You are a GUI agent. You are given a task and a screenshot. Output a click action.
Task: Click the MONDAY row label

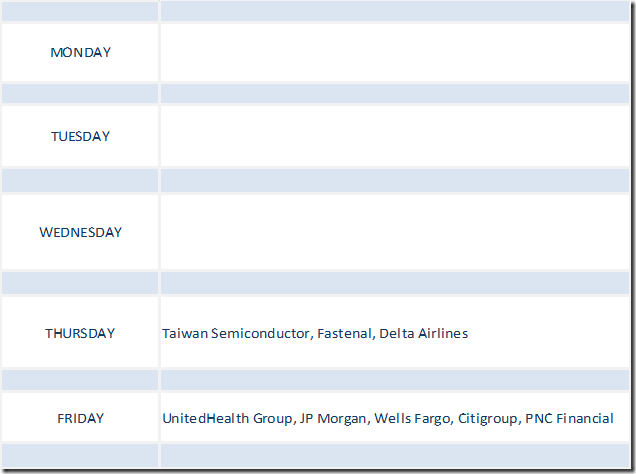tap(80, 52)
